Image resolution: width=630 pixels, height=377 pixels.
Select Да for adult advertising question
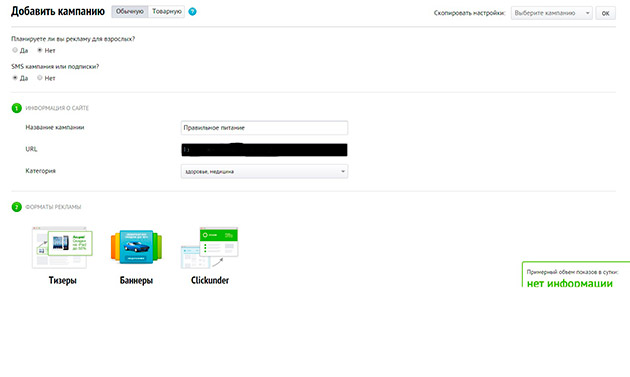15,50
